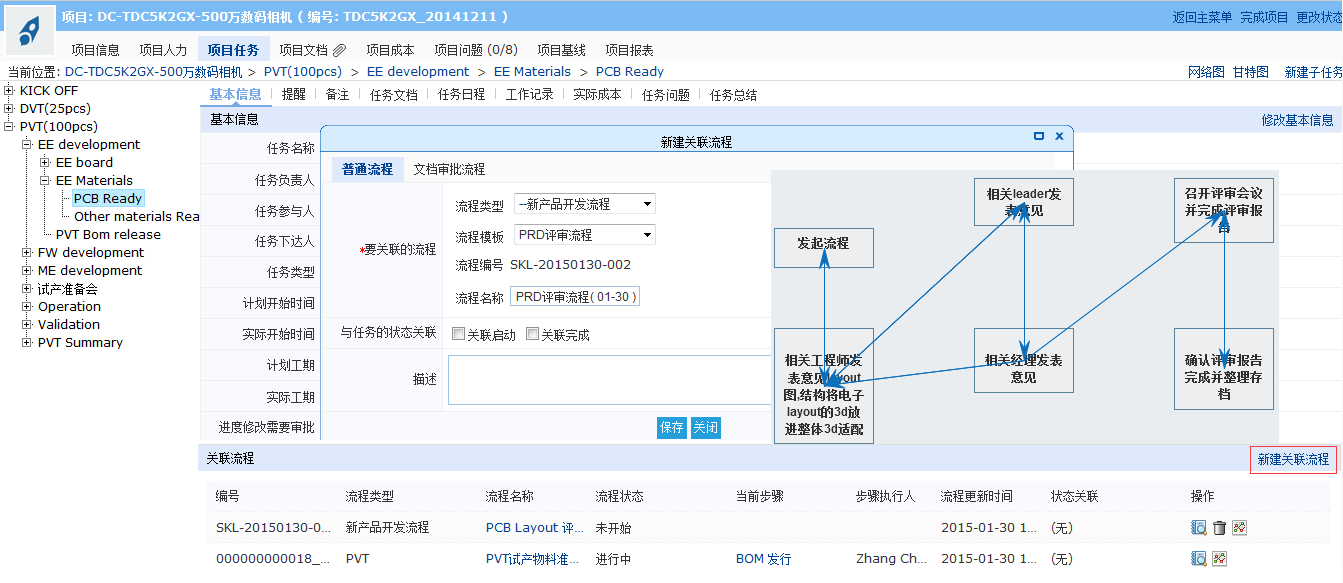This screenshot has width=1343, height=583.
Task: Open flowchart icon for PCB Layout workflow row
Action: tap(1239, 528)
